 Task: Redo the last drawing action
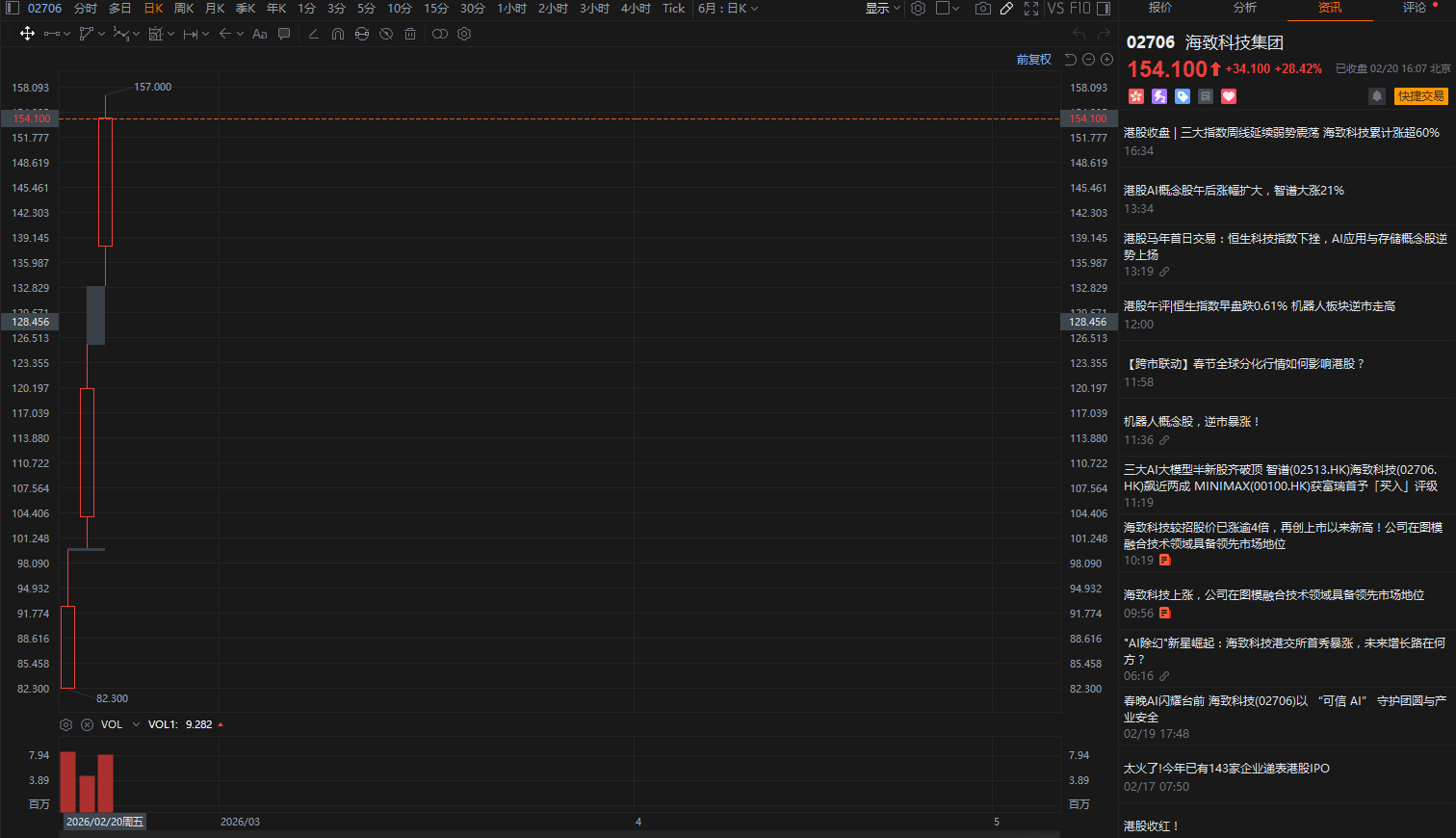pos(1103,34)
